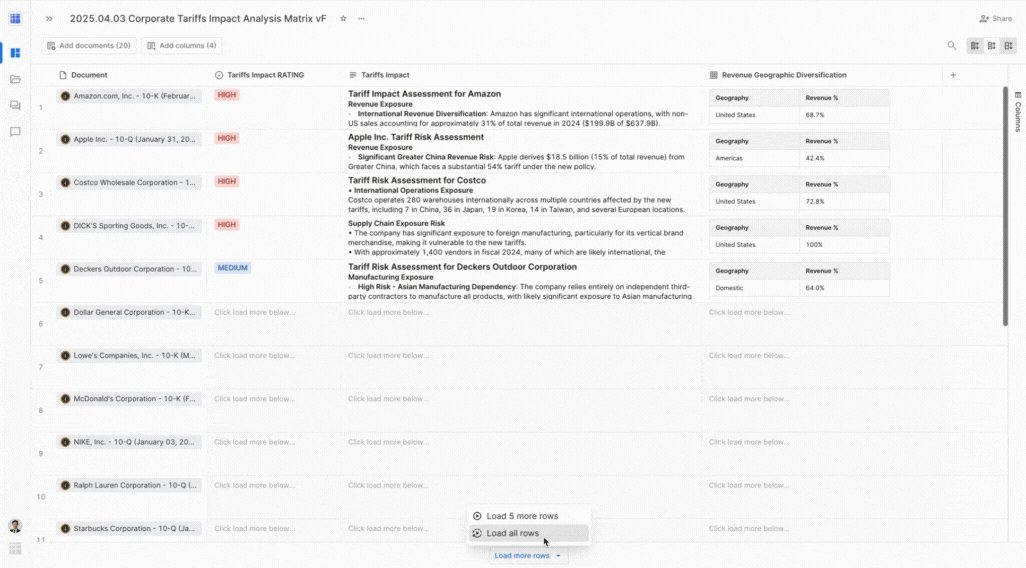The width and height of the screenshot is (1026, 568).
Task: Click Load more rows dropdown button
Action: [x=527, y=556]
